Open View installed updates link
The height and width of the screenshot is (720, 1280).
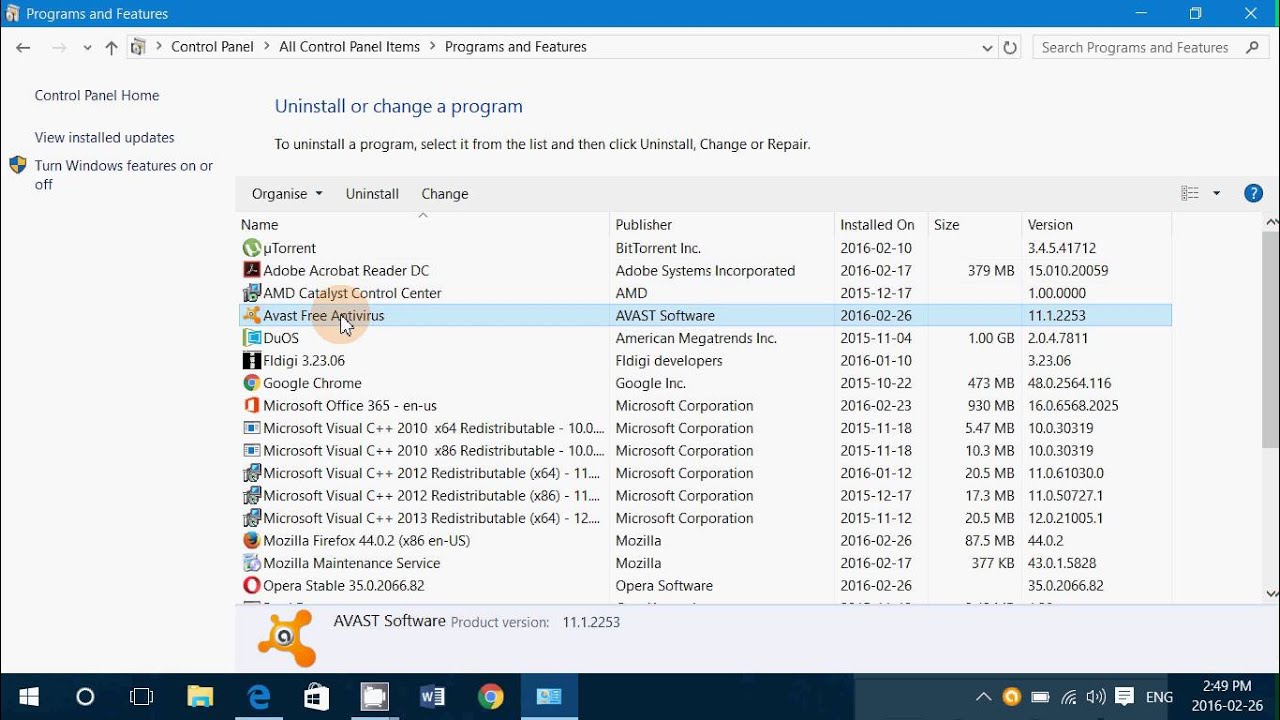tap(105, 138)
